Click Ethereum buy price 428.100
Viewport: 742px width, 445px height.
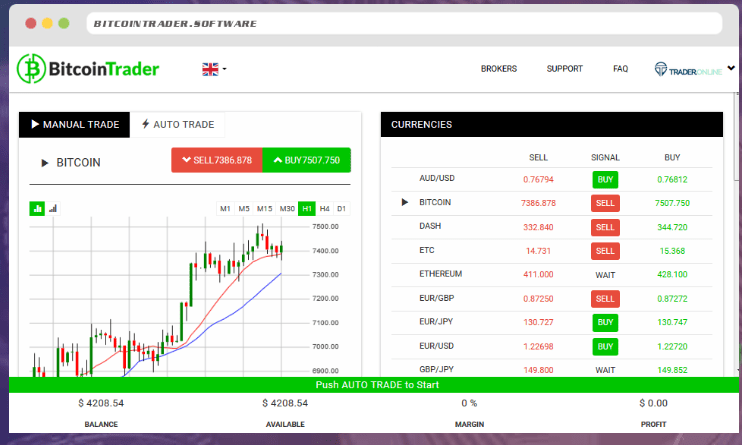672,275
